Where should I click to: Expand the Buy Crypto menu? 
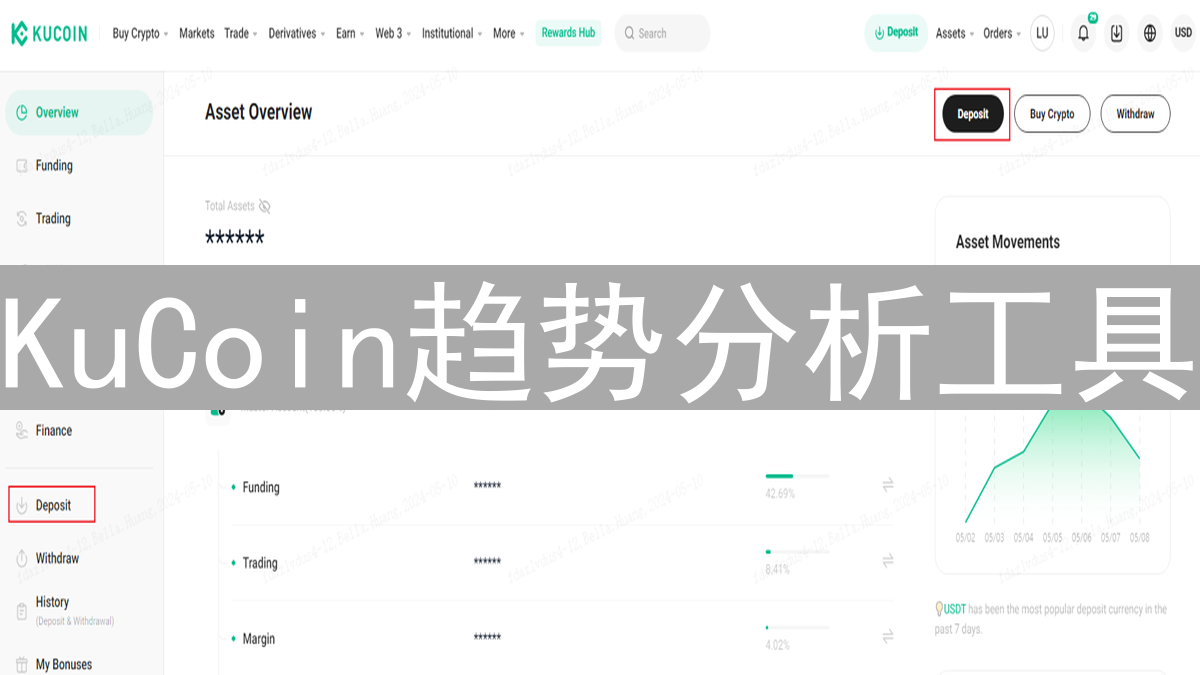(140, 33)
